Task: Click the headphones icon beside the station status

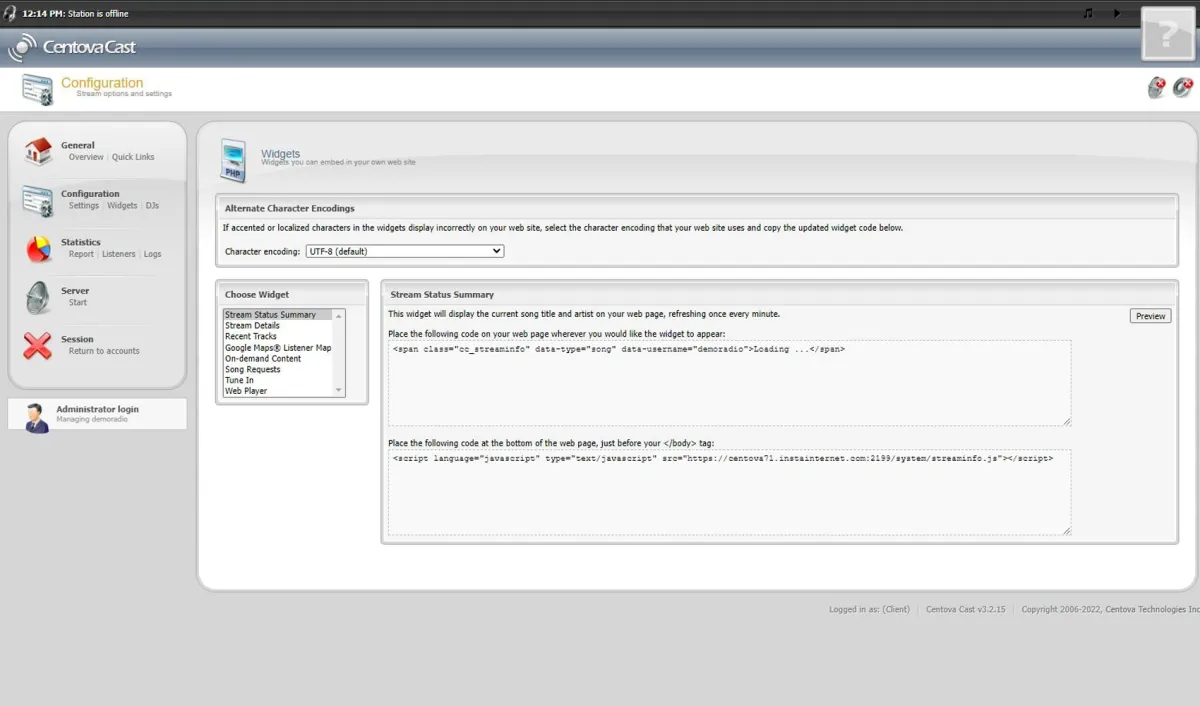Action: 10,13
